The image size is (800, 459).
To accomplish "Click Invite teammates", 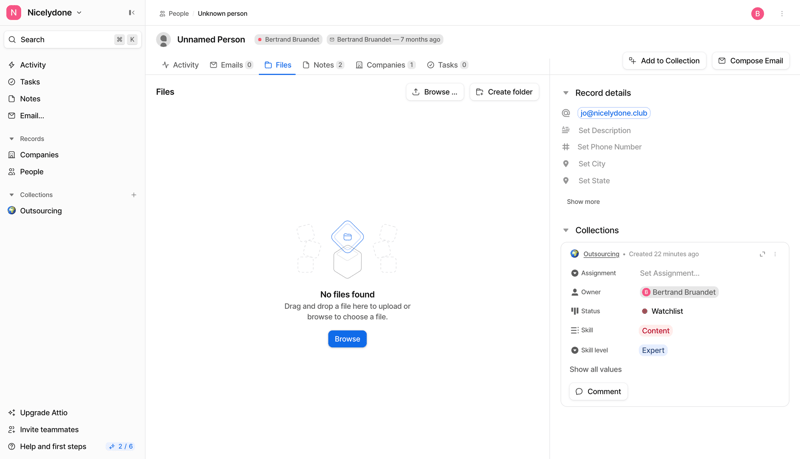I will click(49, 429).
